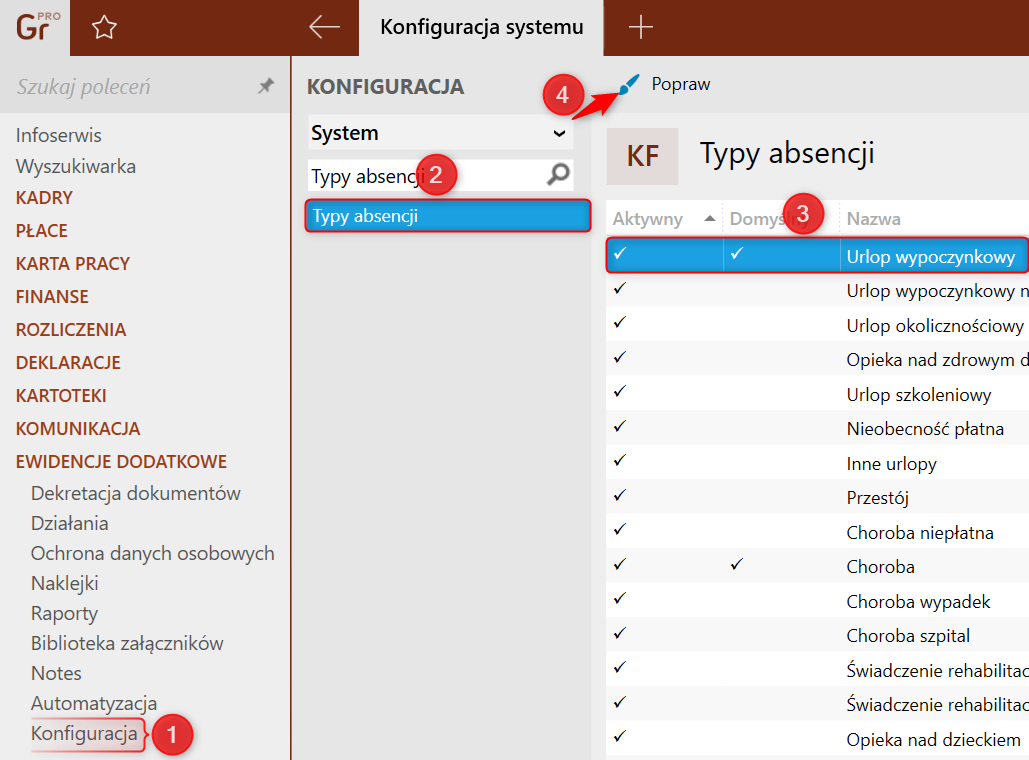Click the KF tile icon
Image resolution: width=1029 pixels, height=760 pixels.
pos(642,156)
